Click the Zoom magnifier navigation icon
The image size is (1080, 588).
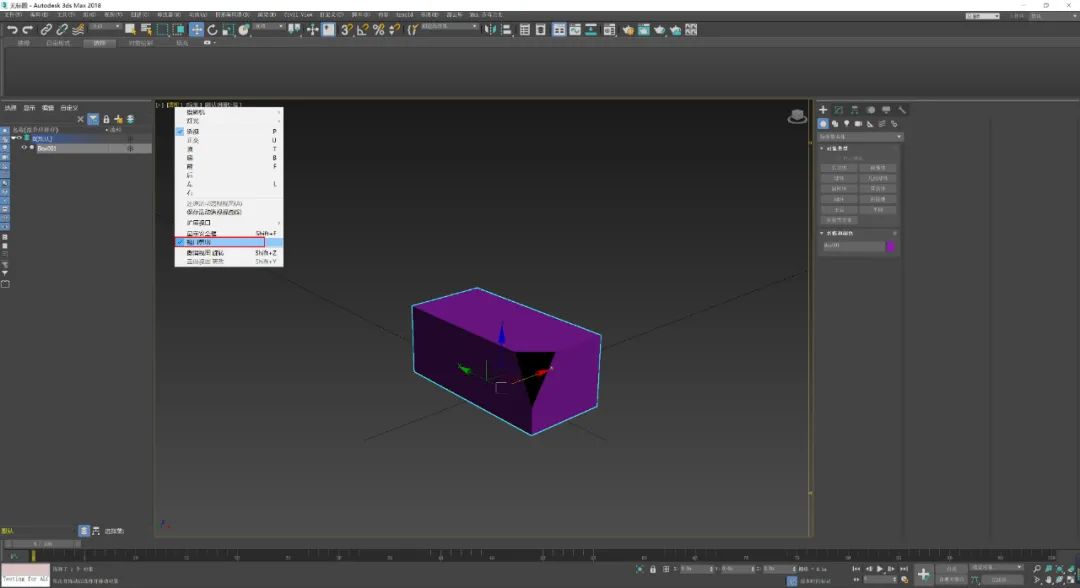coord(1037,569)
